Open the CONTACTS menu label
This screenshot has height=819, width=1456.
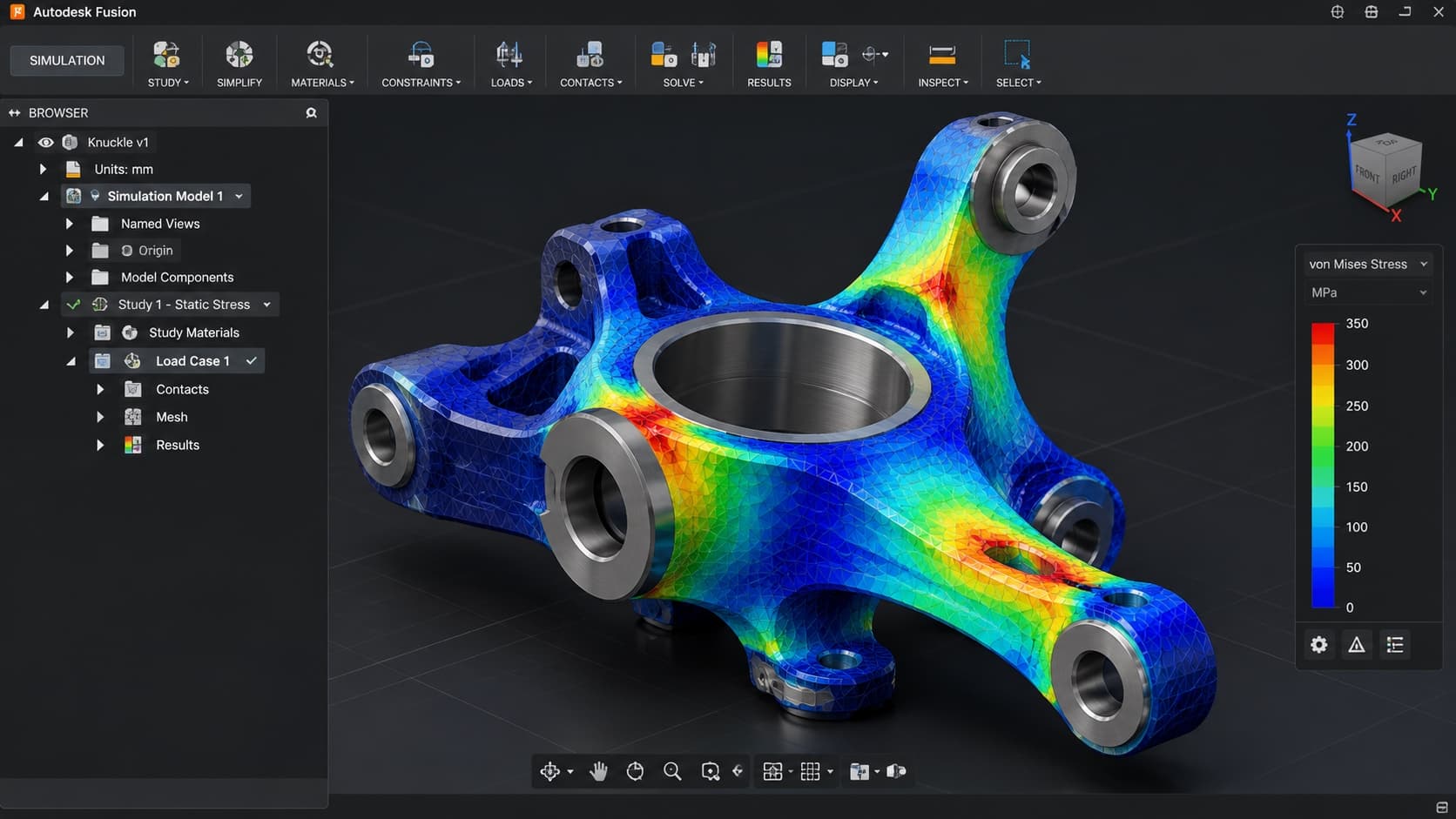(591, 83)
